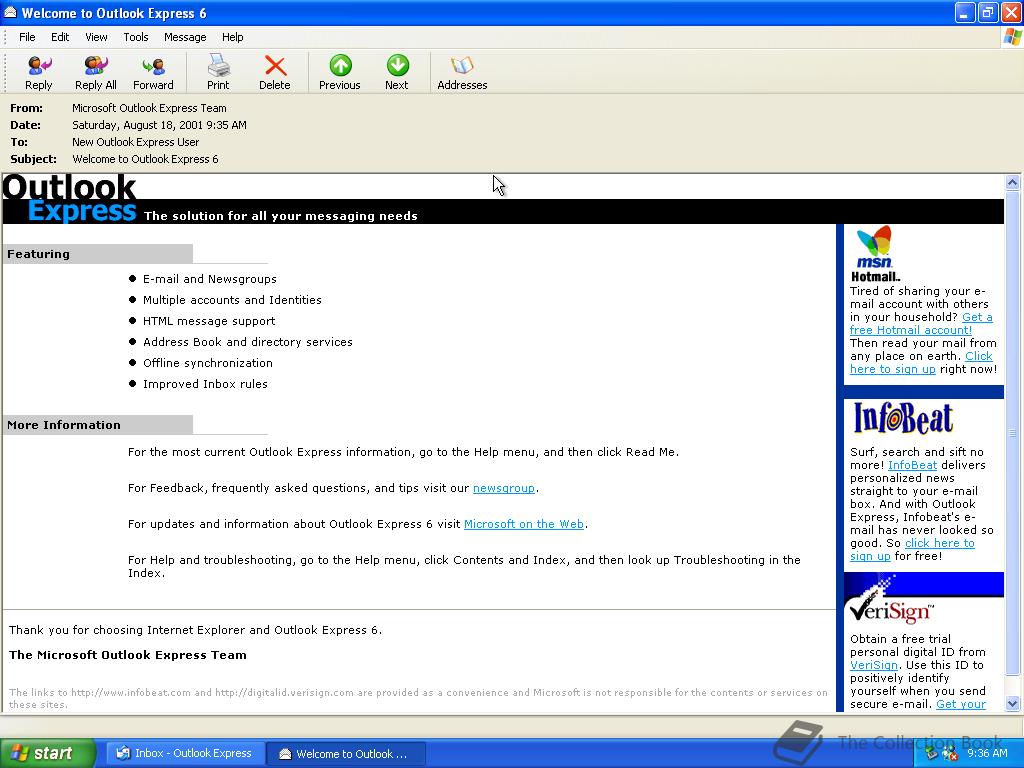Viewport: 1024px width, 768px height.
Task: Print the message with the Print icon
Action: pos(218,65)
